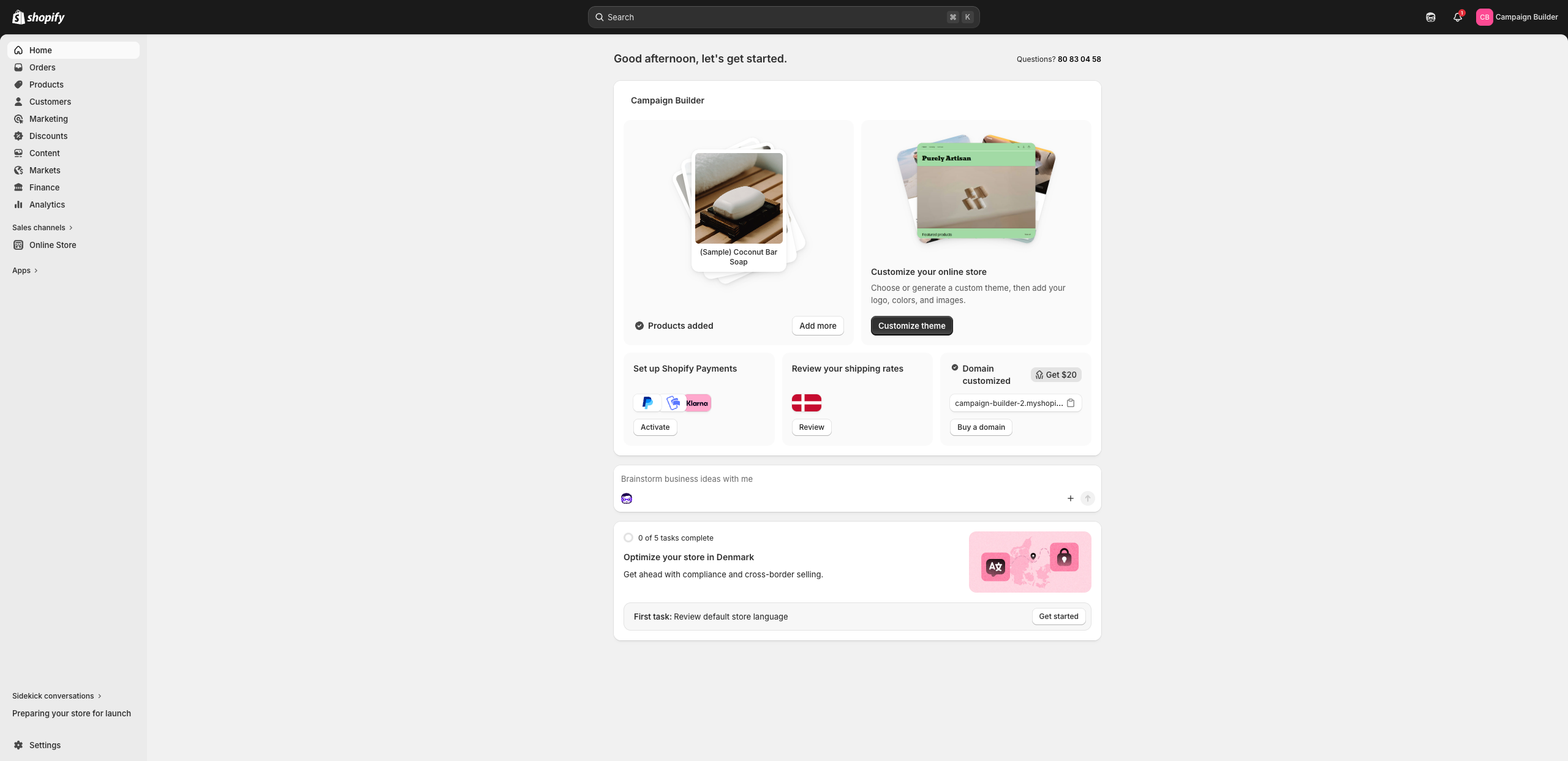The width and height of the screenshot is (1568, 761).
Task: Click the Domain customized checkmark
Action: point(954,367)
